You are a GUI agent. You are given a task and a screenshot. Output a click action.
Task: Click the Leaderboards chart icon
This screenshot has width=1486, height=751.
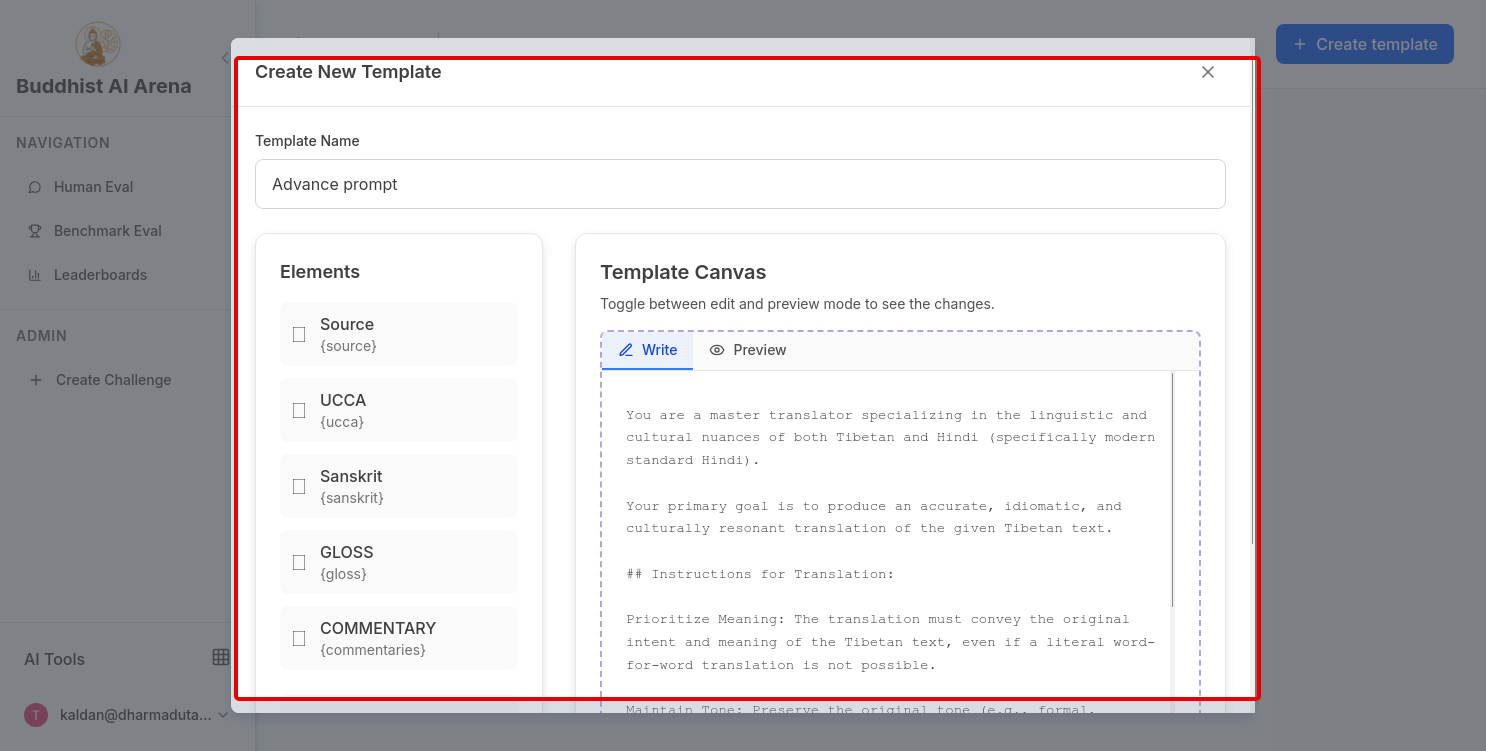35,275
